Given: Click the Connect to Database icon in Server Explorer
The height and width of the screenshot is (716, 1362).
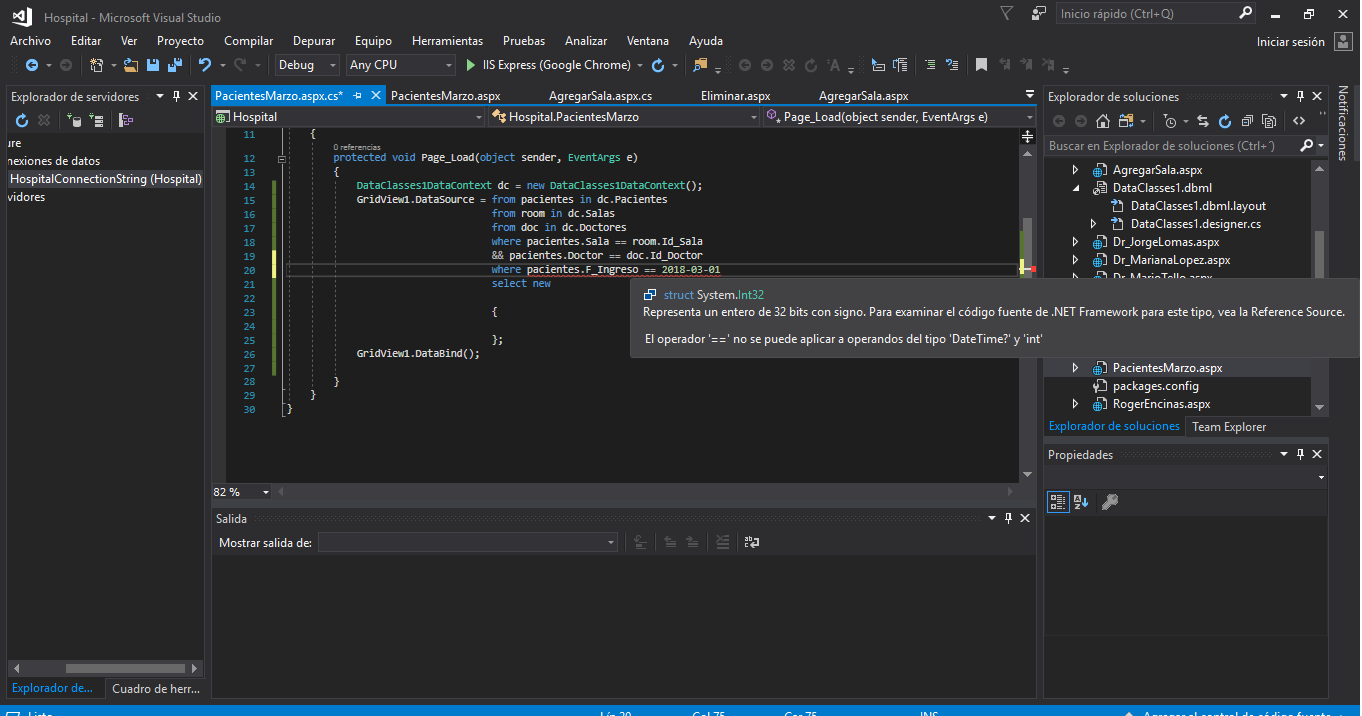Looking at the screenshot, I should point(74,120).
